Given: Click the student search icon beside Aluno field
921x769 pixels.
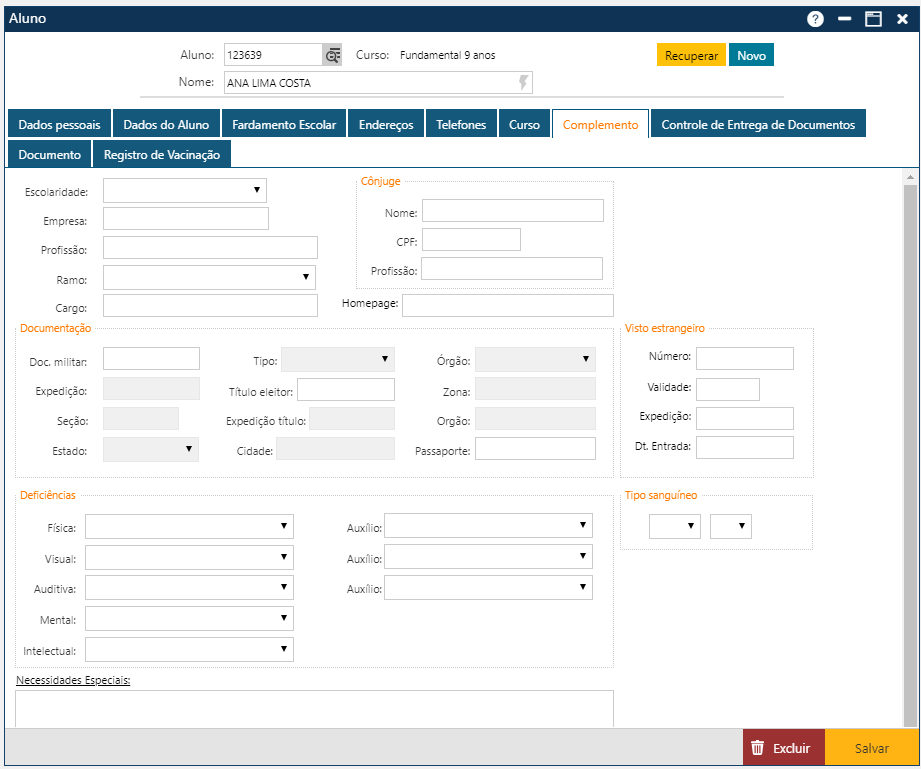Looking at the screenshot, I should 333,55.
